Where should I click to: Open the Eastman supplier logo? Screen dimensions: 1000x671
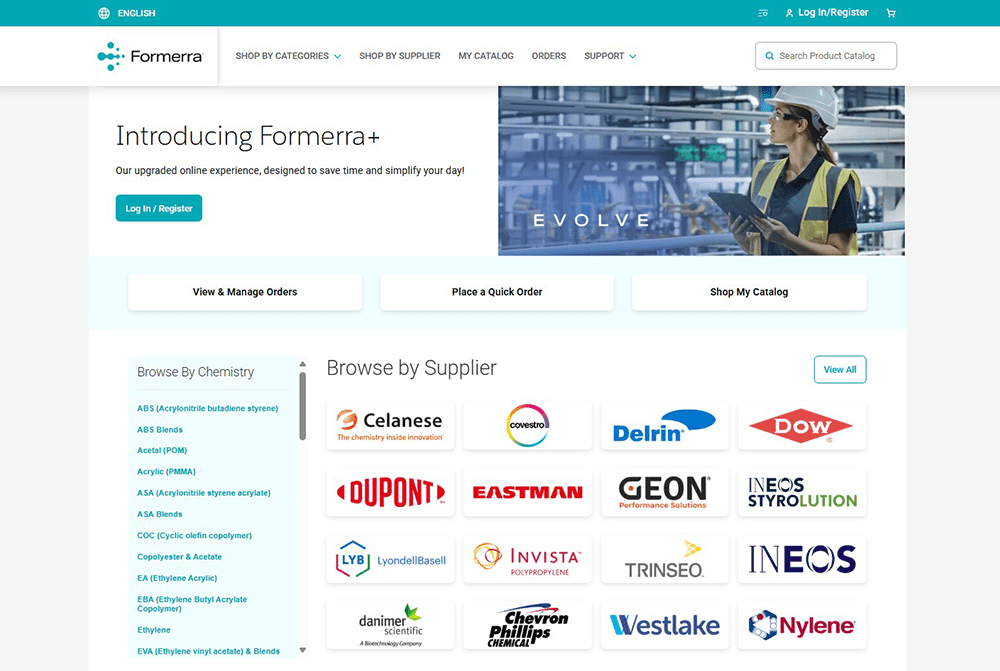point(527,492)
